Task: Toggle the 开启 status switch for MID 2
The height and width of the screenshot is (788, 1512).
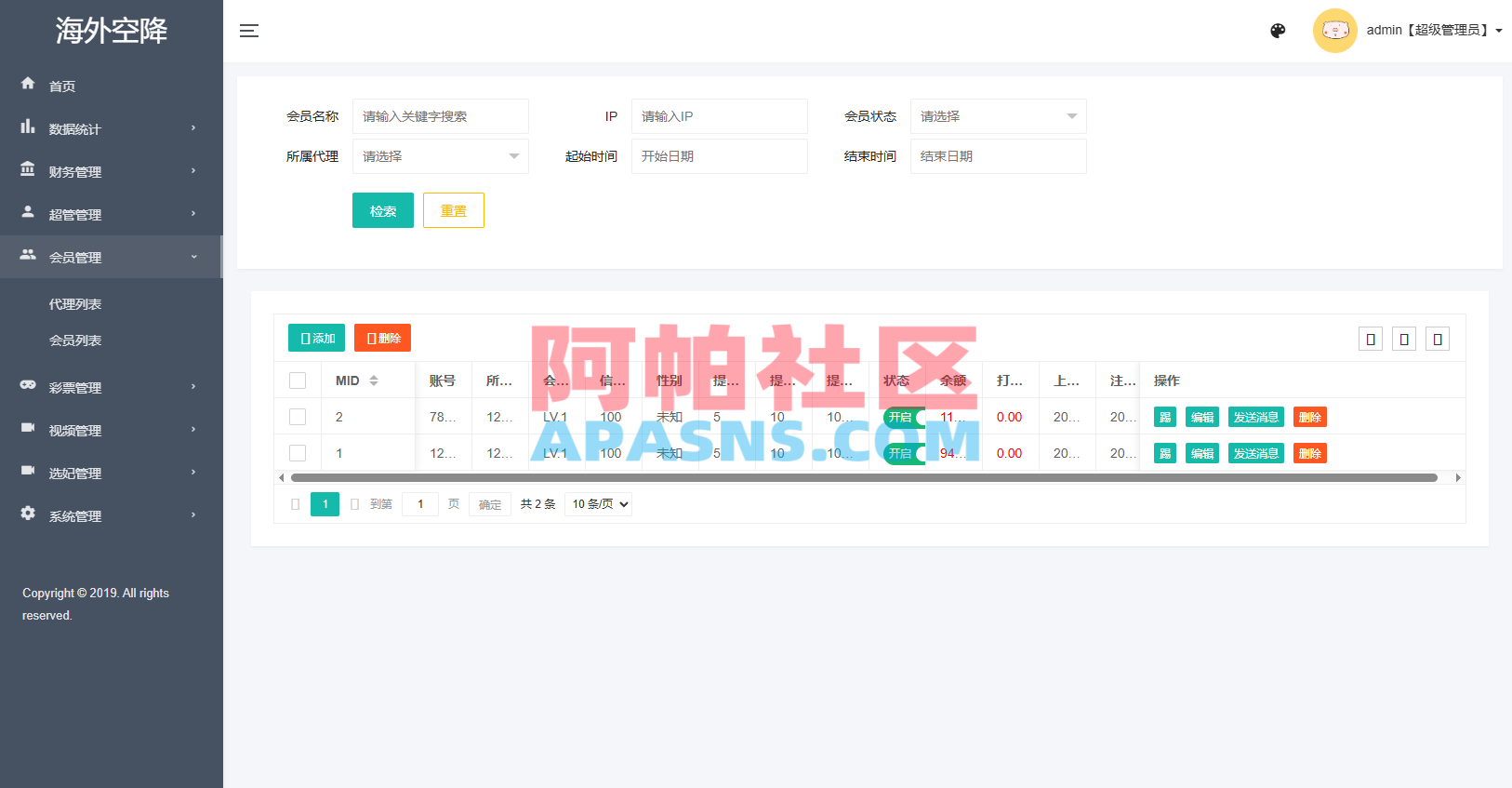Action: tap(905, 417)
